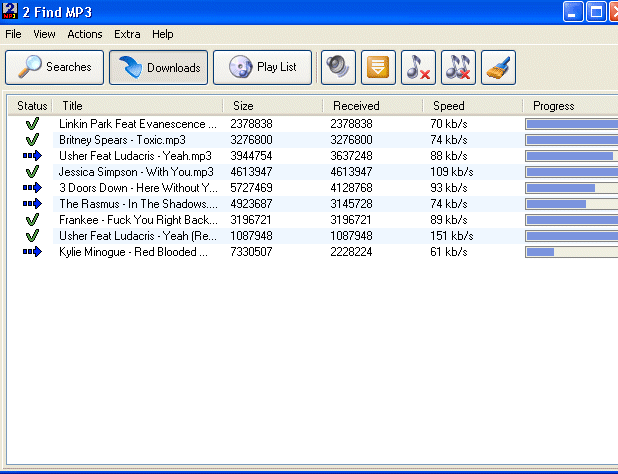The width and height of the screenshot is (618, 474).
Task: Select Usher Feat Ludacris - Yeah (Re...
Action: [x=138, y=236]
